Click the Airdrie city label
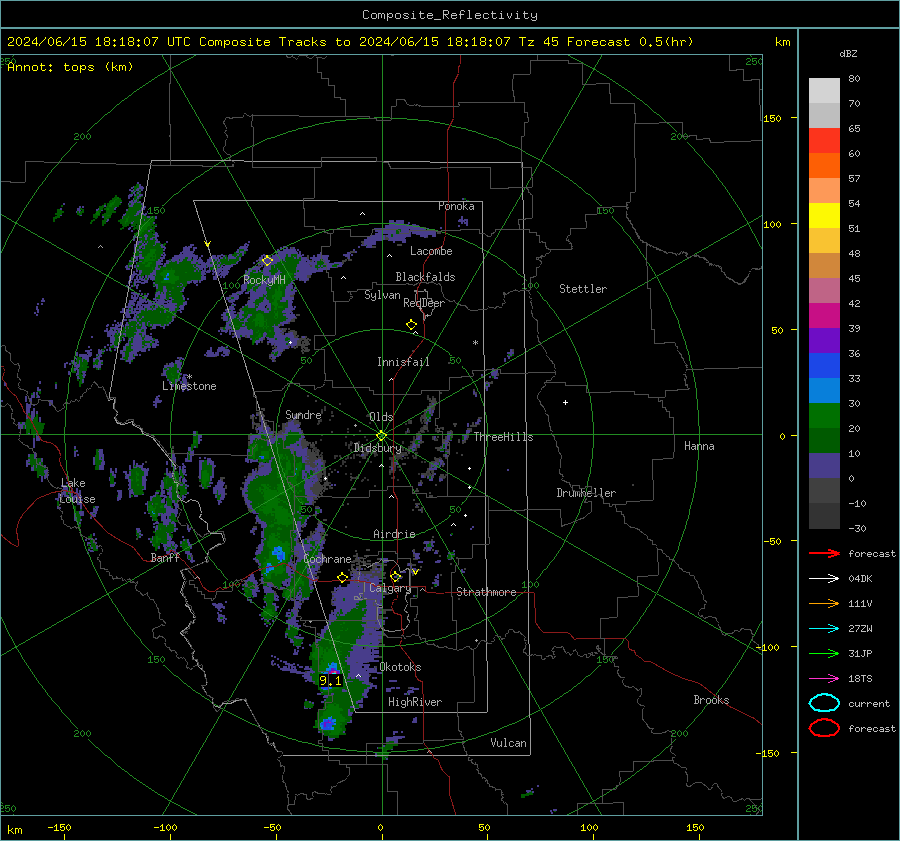This screenshot has width=900, height=841. coord(394,534)
